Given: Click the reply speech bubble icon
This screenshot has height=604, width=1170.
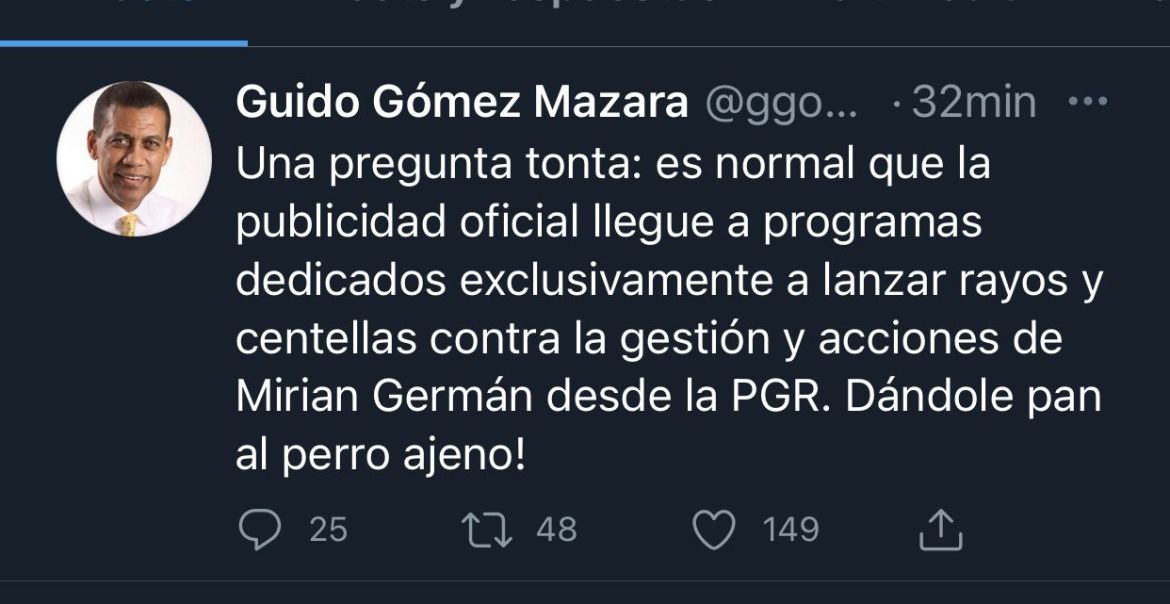Looking at the screenshot, I should pos(260,530).
